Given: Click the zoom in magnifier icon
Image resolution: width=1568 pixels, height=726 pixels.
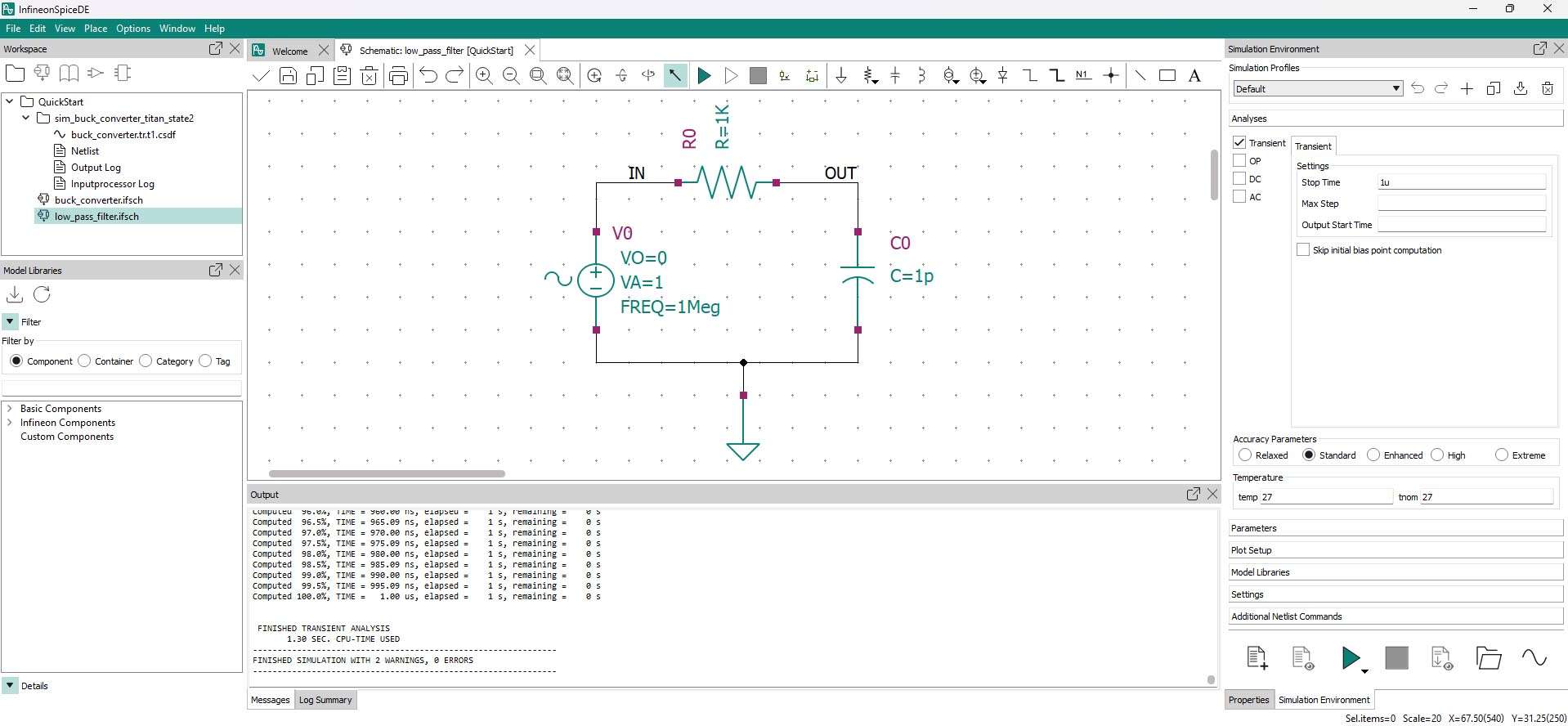Looking at the screenshot, I should [484, 76].
